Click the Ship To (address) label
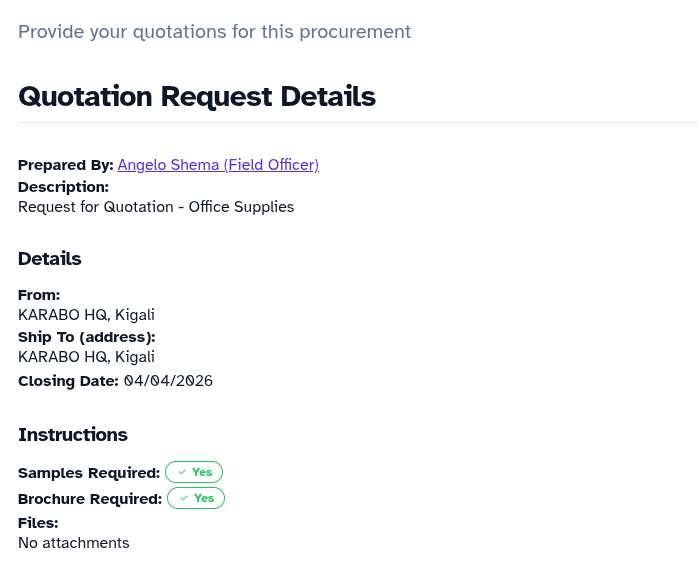Screen dimensions: 697x582 coord(87,337)
